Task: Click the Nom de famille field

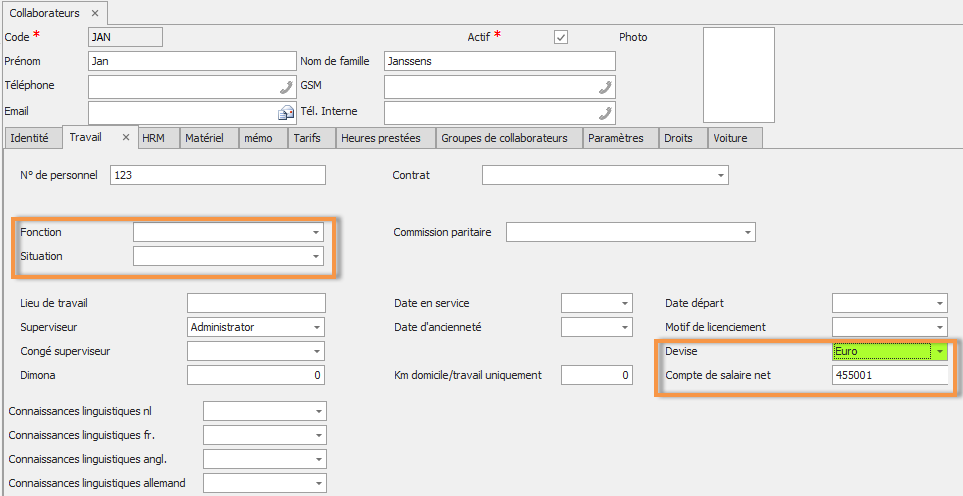Action: point(500,61)
